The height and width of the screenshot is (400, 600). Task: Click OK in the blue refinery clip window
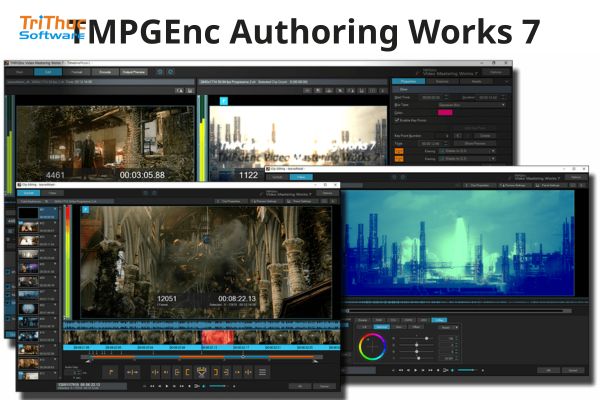548,370
